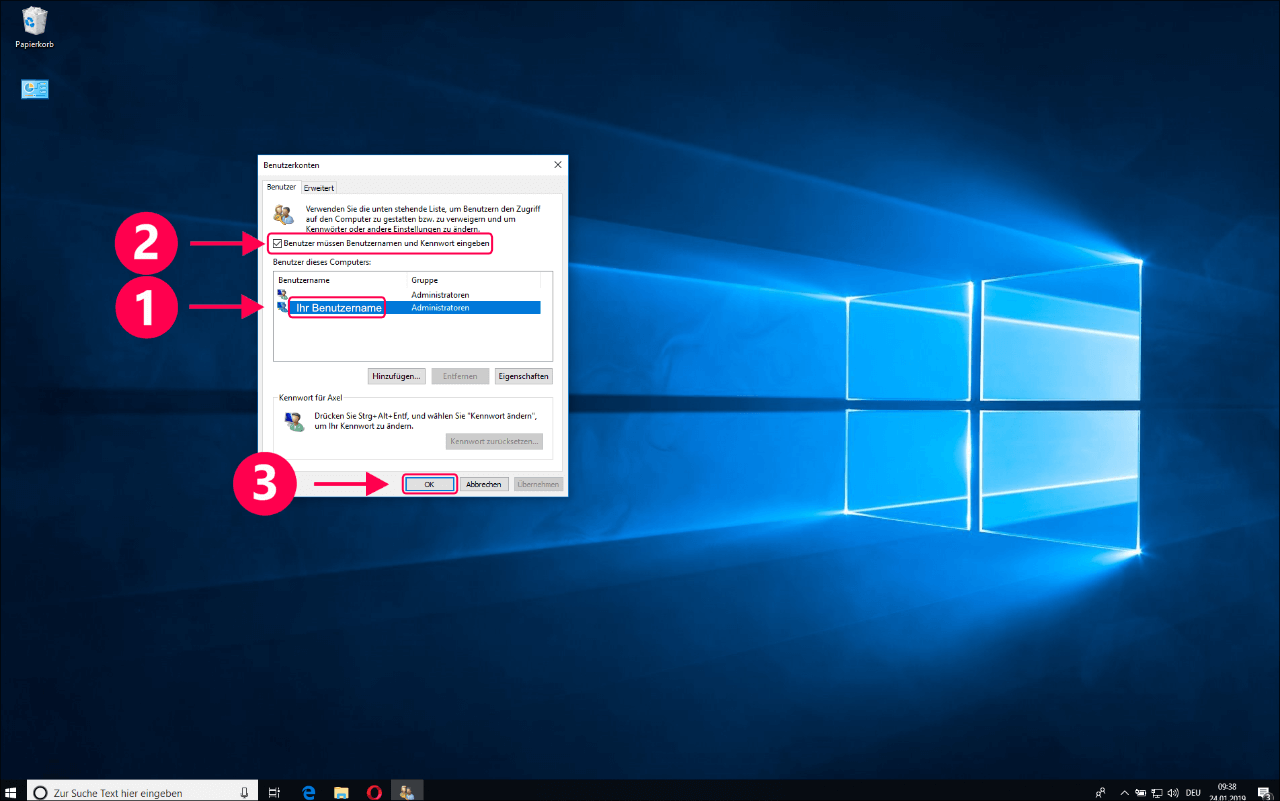Cancel dialog with Abbrechen
Screen dimensions: 1280x801
484,484
